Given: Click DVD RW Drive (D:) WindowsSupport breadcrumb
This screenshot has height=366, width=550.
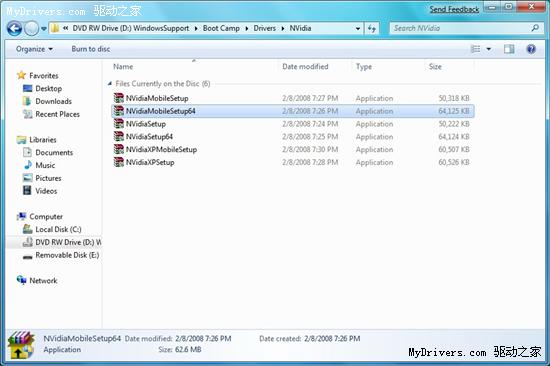Looking at the screenshot, I should 130,28.
